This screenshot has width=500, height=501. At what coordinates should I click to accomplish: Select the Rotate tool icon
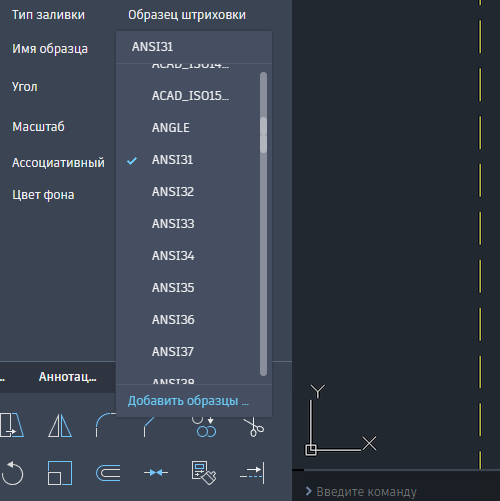[12, 473]
